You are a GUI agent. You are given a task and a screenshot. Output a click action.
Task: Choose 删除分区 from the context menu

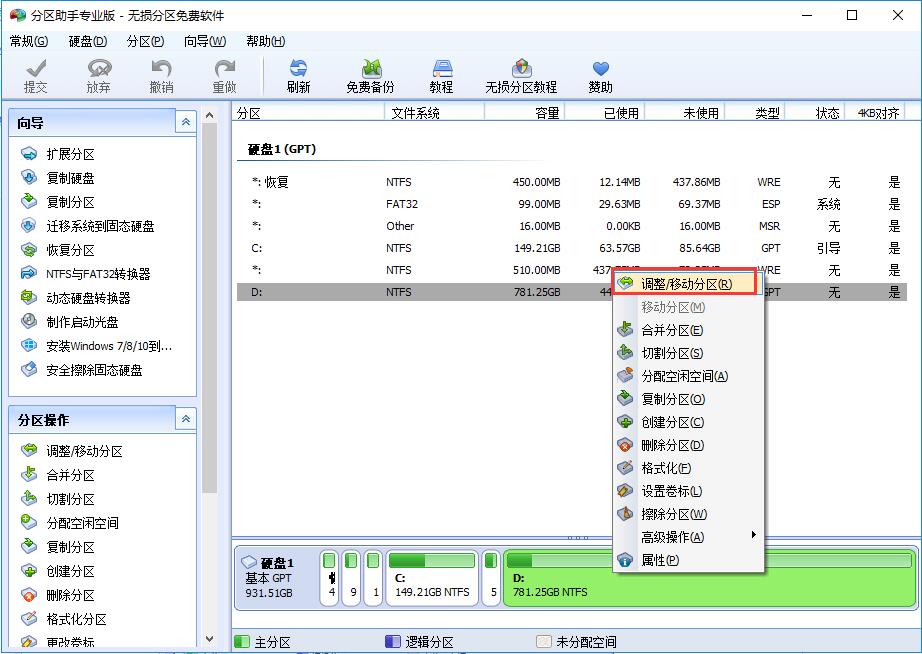click(671, 444)
